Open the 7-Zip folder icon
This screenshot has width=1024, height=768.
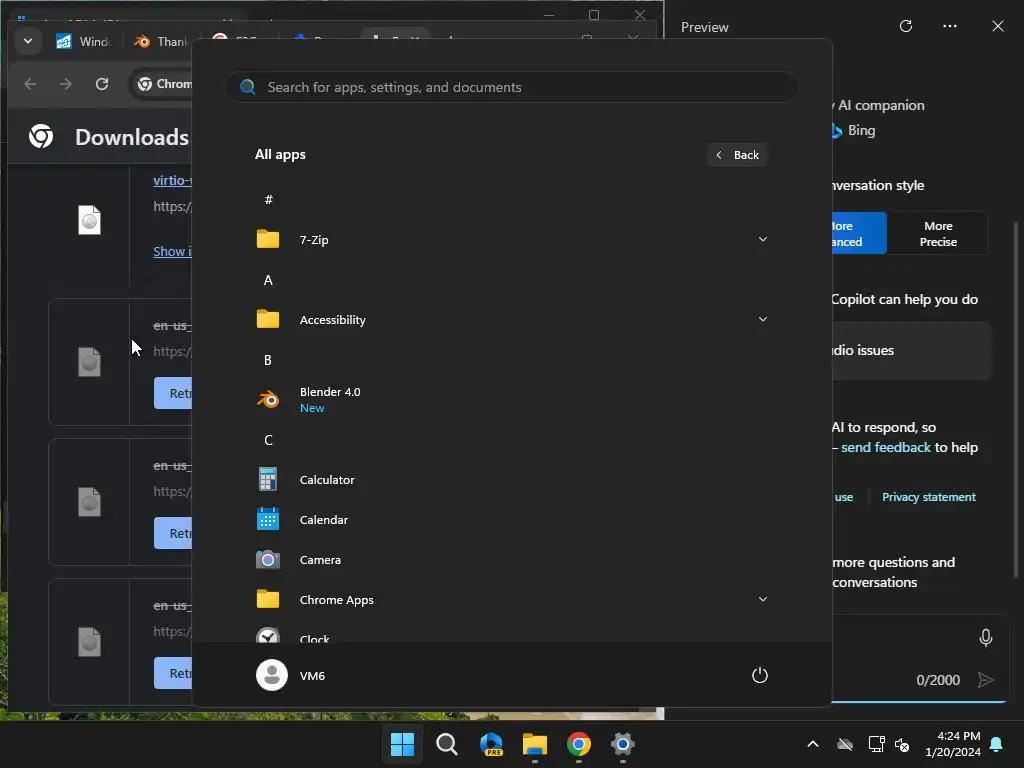[x=268, y=239]
